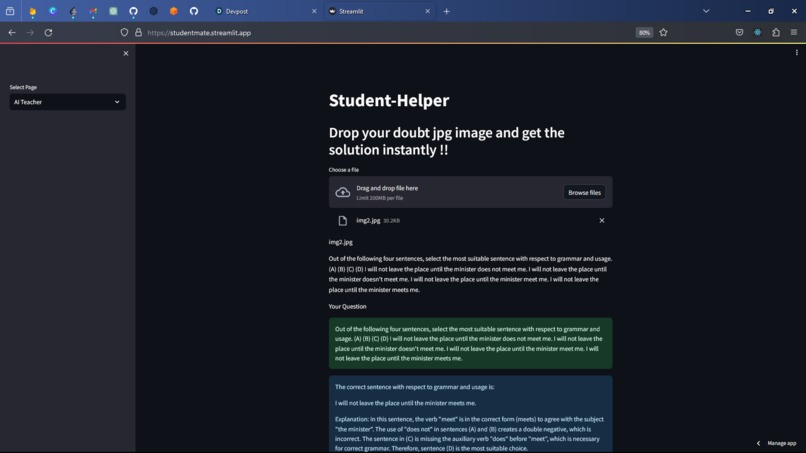Screen dimensions: 806x453
Task: Close the Devpost tab
Action: [314, 11]
